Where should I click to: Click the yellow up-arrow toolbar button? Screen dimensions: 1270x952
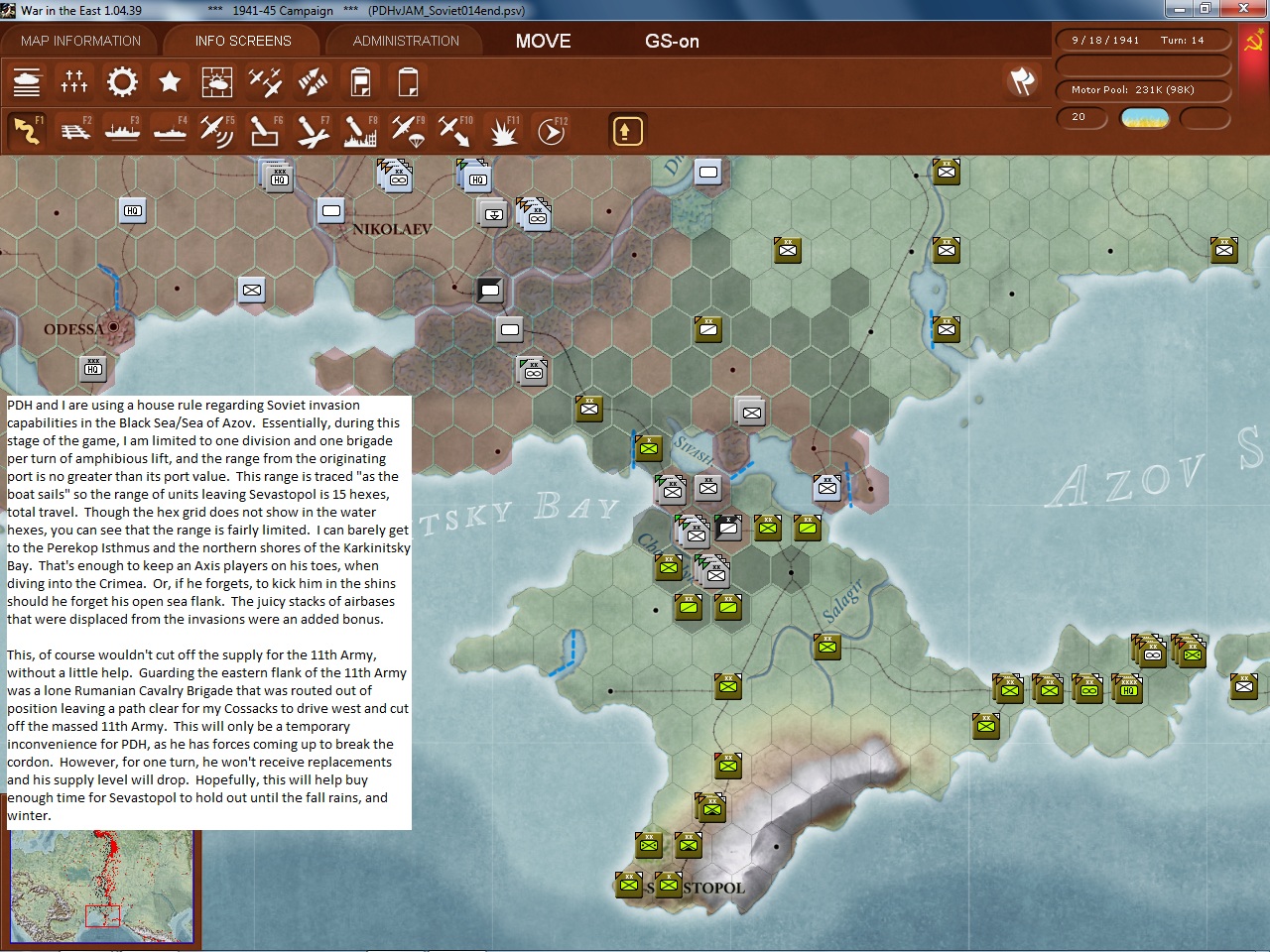(x=627, y=131)
